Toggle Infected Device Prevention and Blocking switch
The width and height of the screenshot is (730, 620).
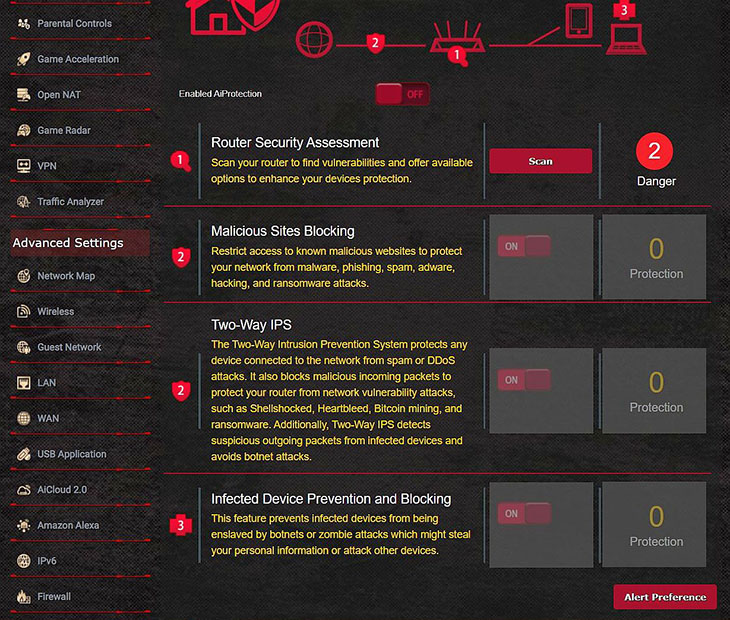coord(524,513)
